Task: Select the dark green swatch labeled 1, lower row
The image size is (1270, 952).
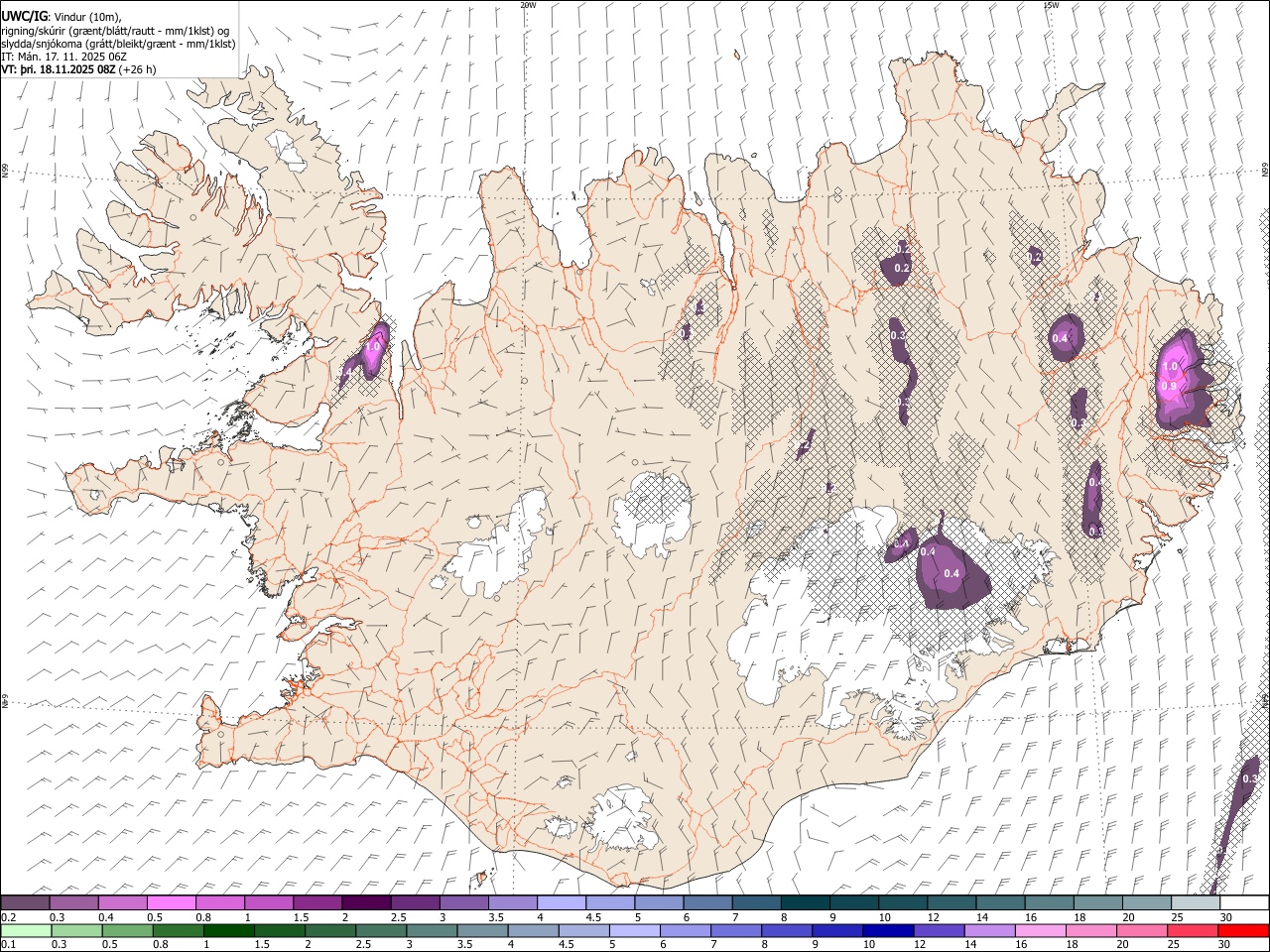Action: tap(229, 931)
